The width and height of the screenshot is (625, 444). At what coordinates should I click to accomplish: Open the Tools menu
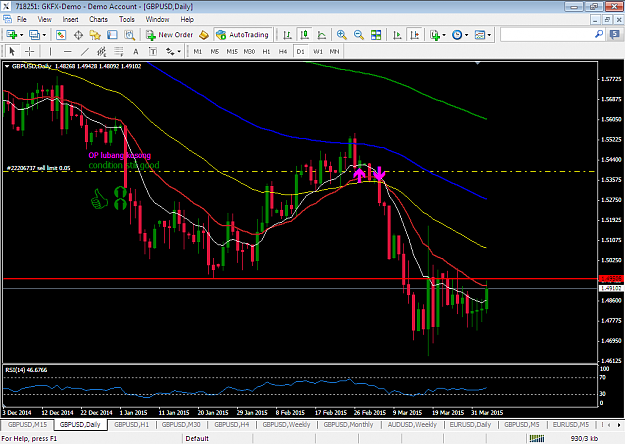(x=127, y=19)
